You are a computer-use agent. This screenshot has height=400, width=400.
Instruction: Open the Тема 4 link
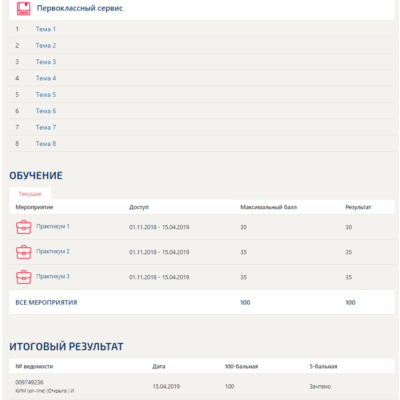tap(46, 78)
